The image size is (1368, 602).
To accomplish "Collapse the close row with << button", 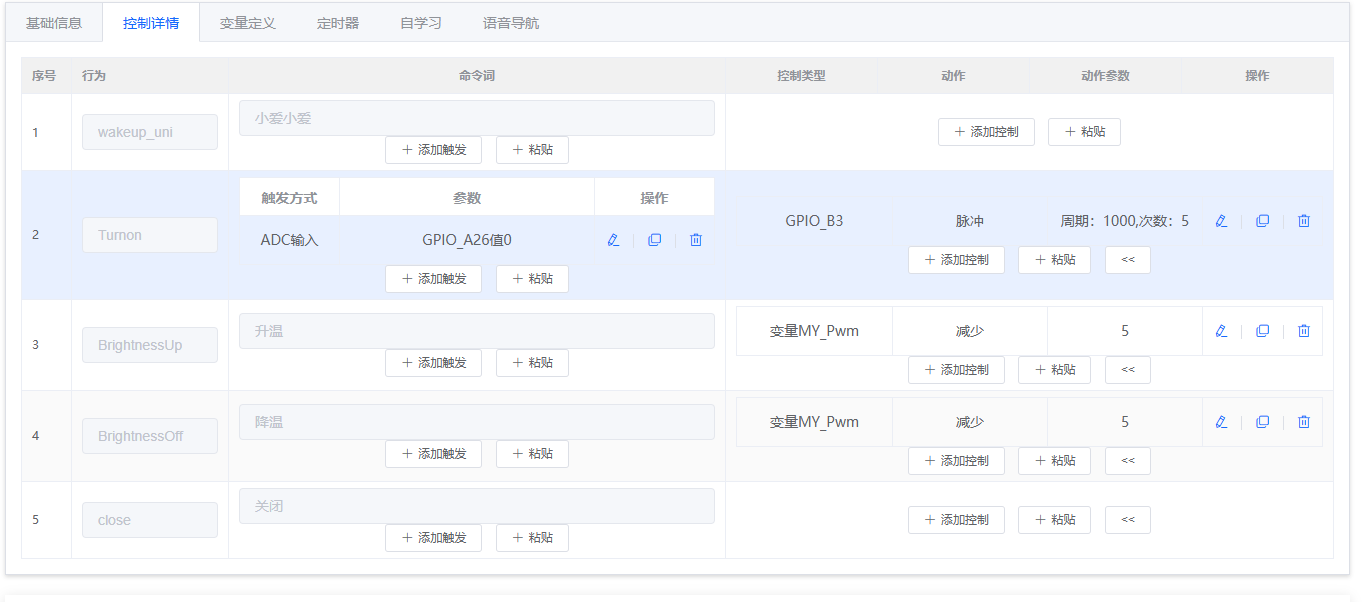I will coord(1127,519).
